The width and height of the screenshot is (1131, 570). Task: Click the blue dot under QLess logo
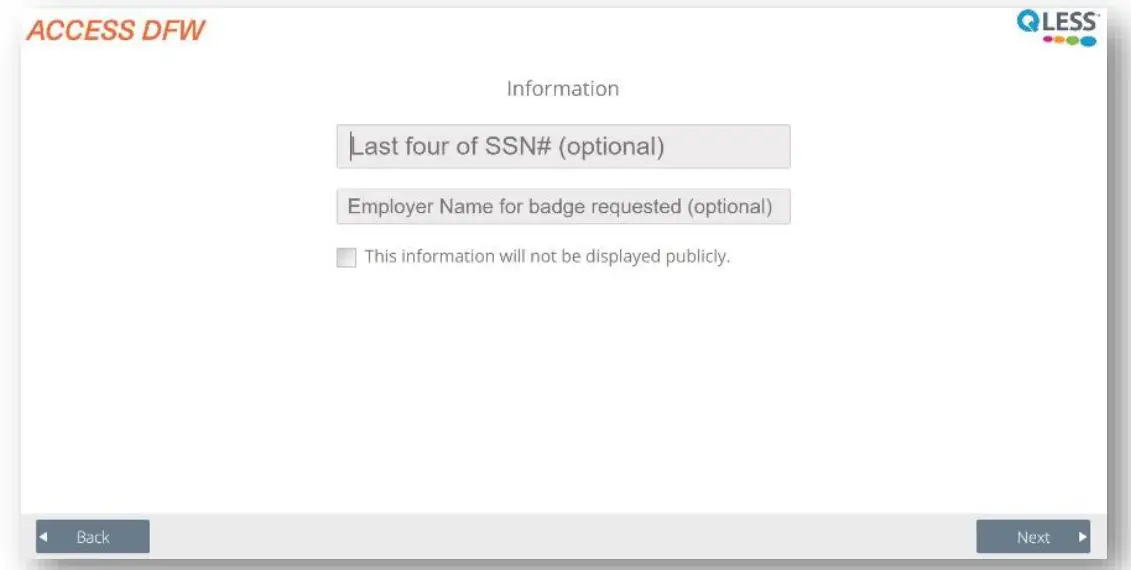click(x=1088, y=41)
